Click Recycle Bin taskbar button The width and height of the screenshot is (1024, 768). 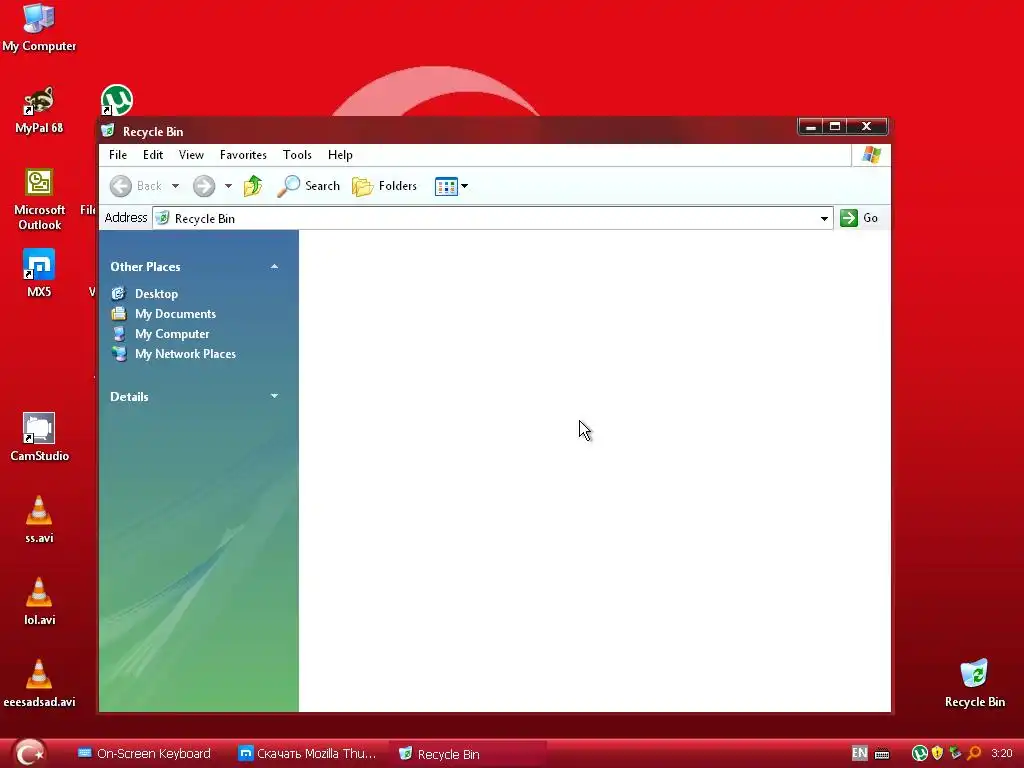pos(468,754)
